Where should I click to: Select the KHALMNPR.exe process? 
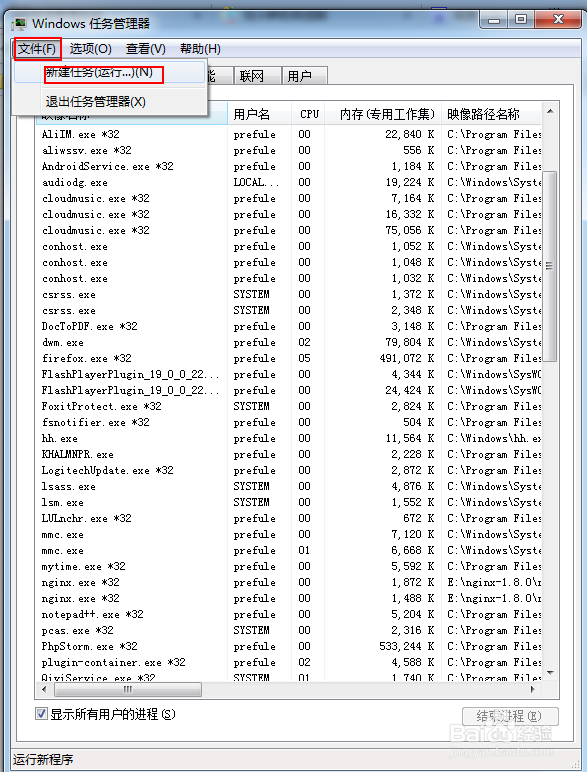(289, 454)
